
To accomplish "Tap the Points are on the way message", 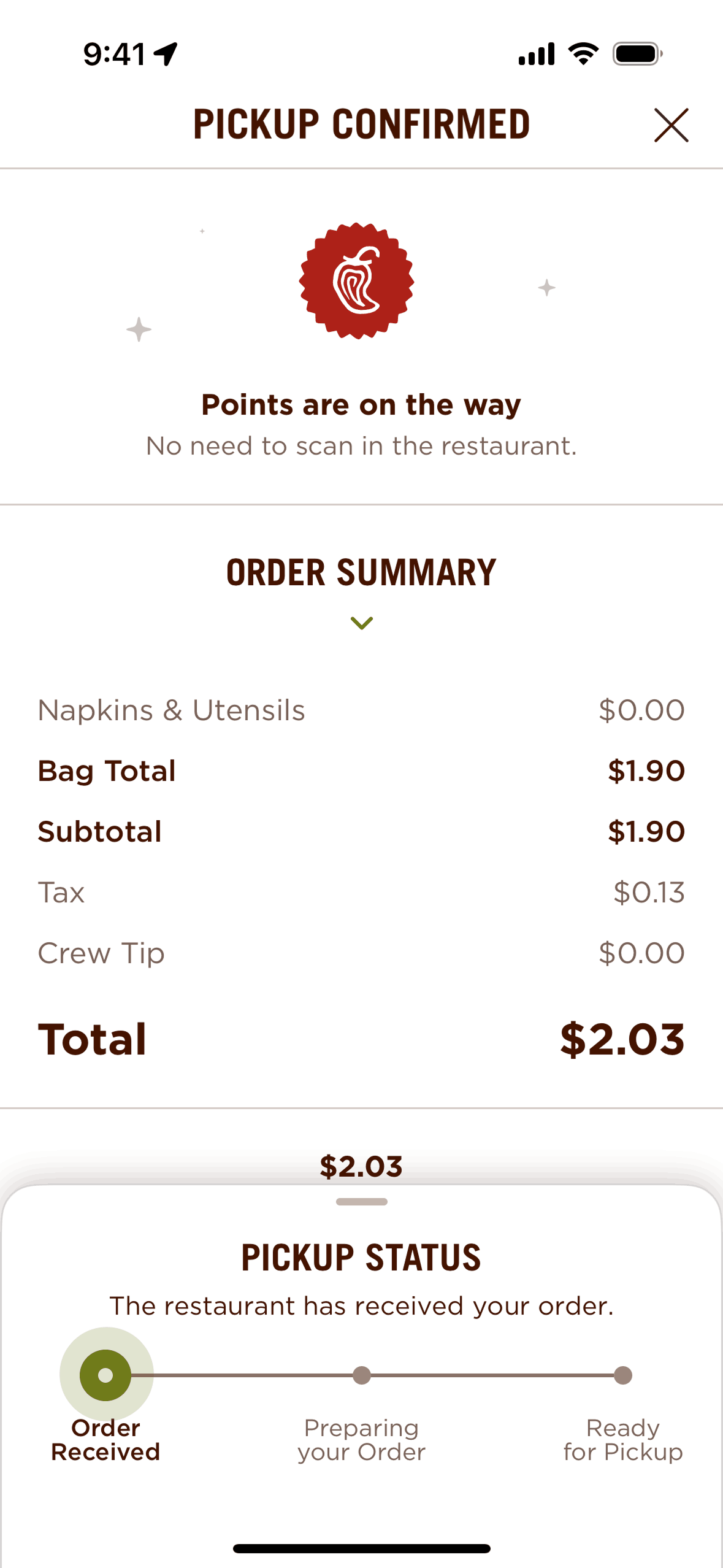I will pyautogui.click(x=361, y=405).
